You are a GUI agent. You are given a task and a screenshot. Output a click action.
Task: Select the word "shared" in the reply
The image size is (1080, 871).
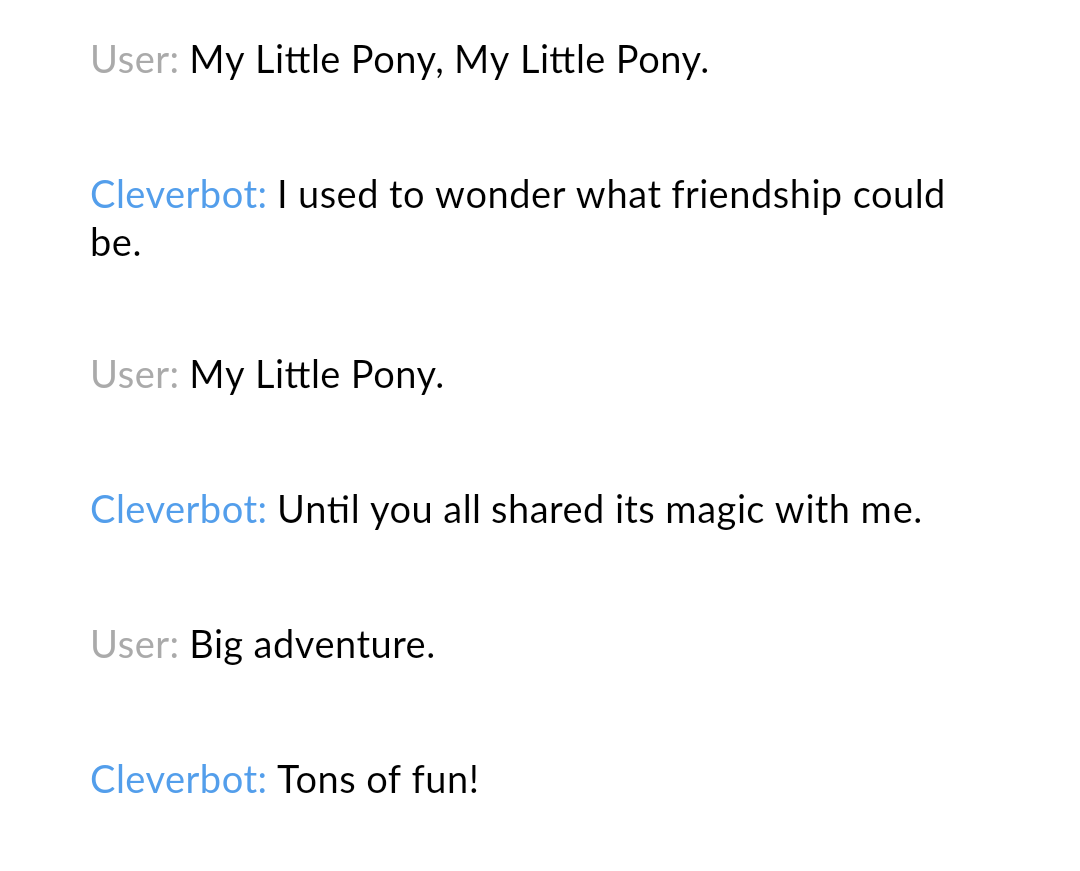tap(547, 510)
